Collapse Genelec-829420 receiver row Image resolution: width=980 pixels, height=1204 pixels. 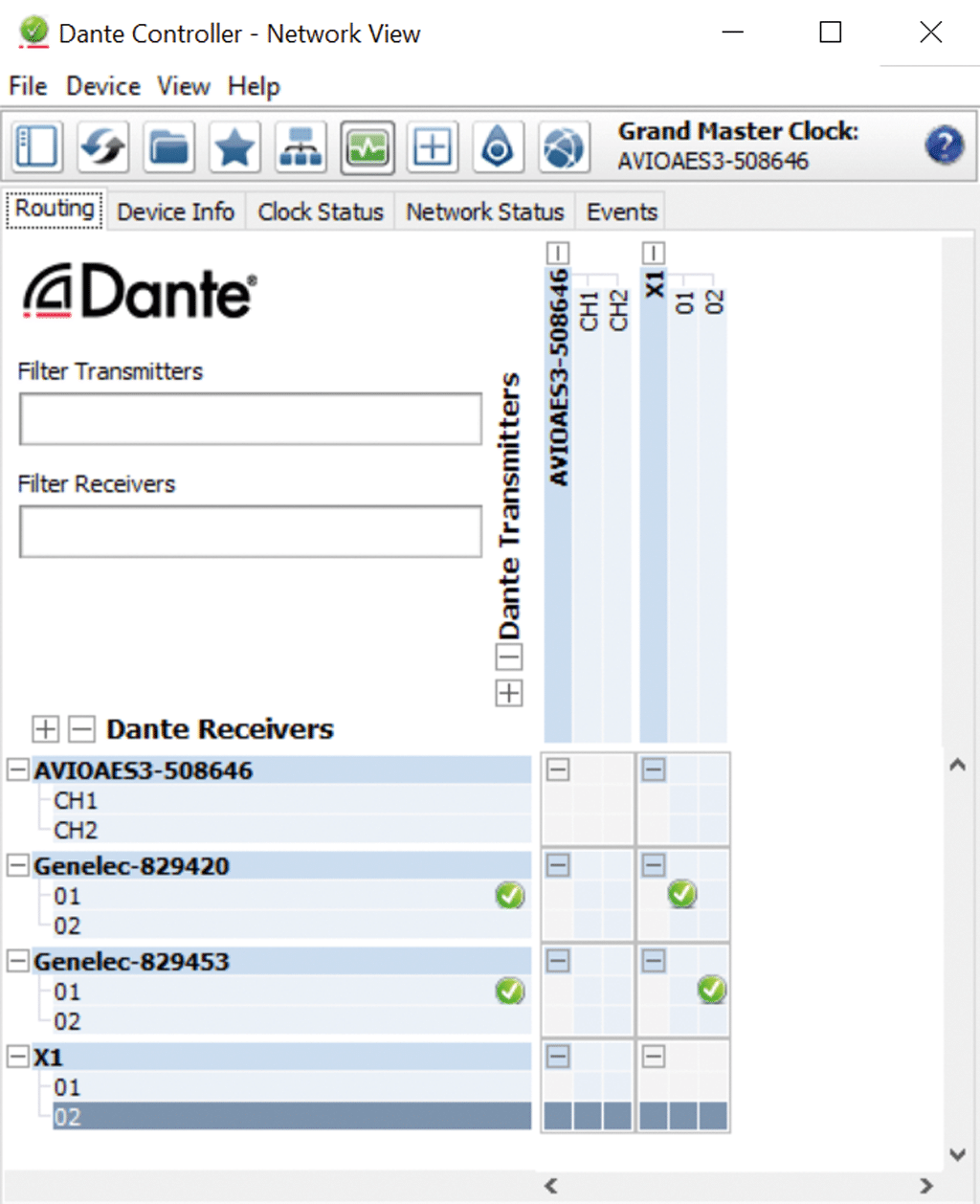coord(18,865)
